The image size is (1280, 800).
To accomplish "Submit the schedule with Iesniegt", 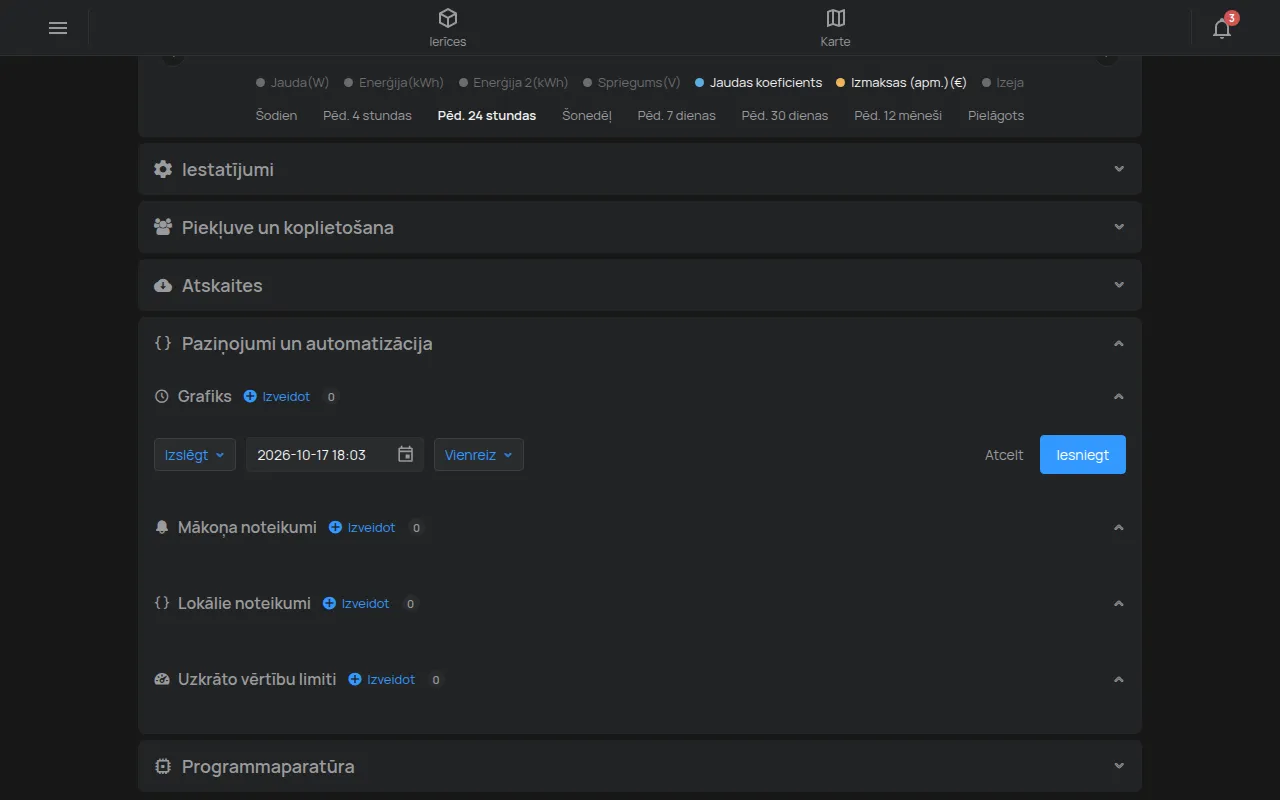I will tap(1083, 455).
